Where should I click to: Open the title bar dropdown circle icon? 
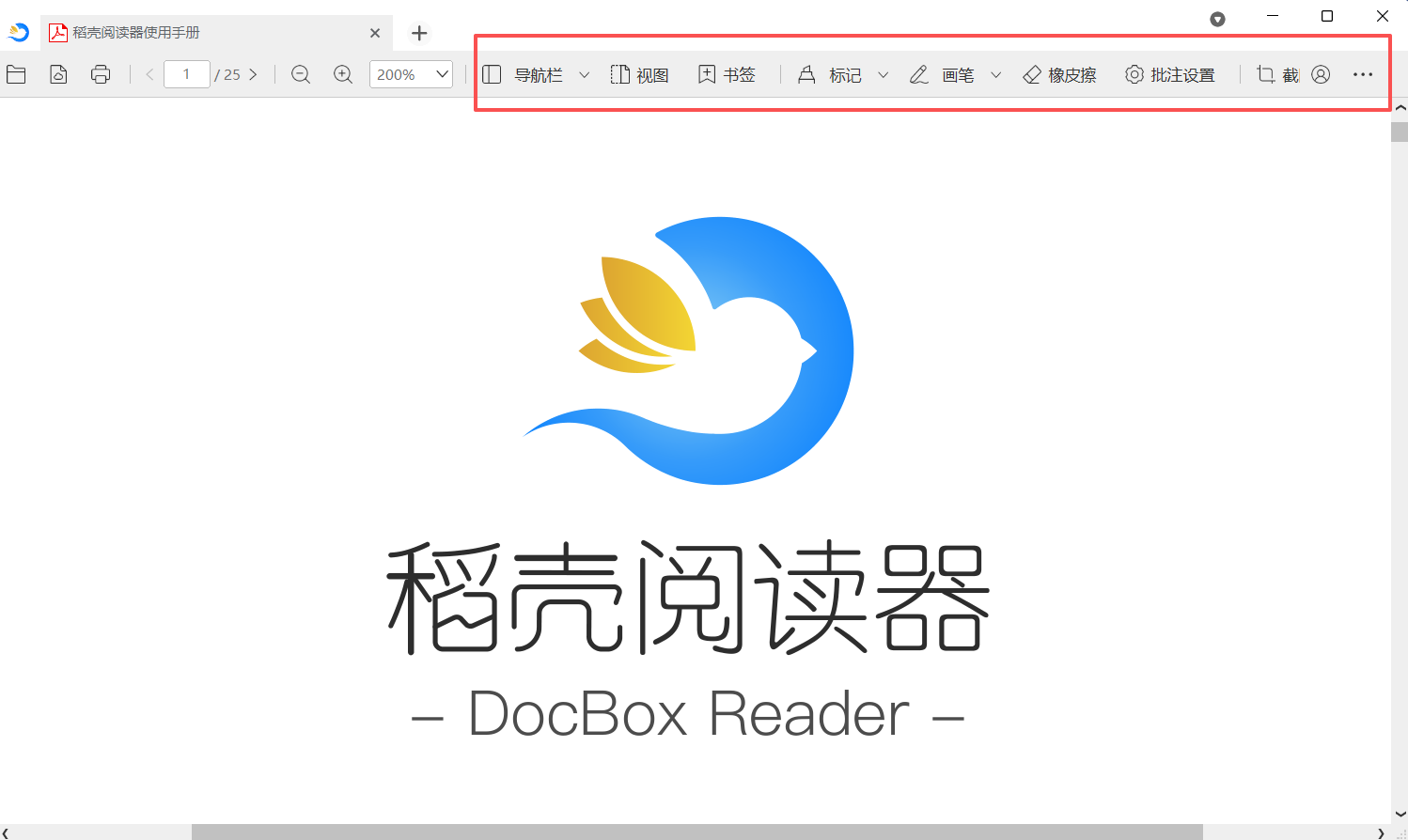(x=1217, y=19)
